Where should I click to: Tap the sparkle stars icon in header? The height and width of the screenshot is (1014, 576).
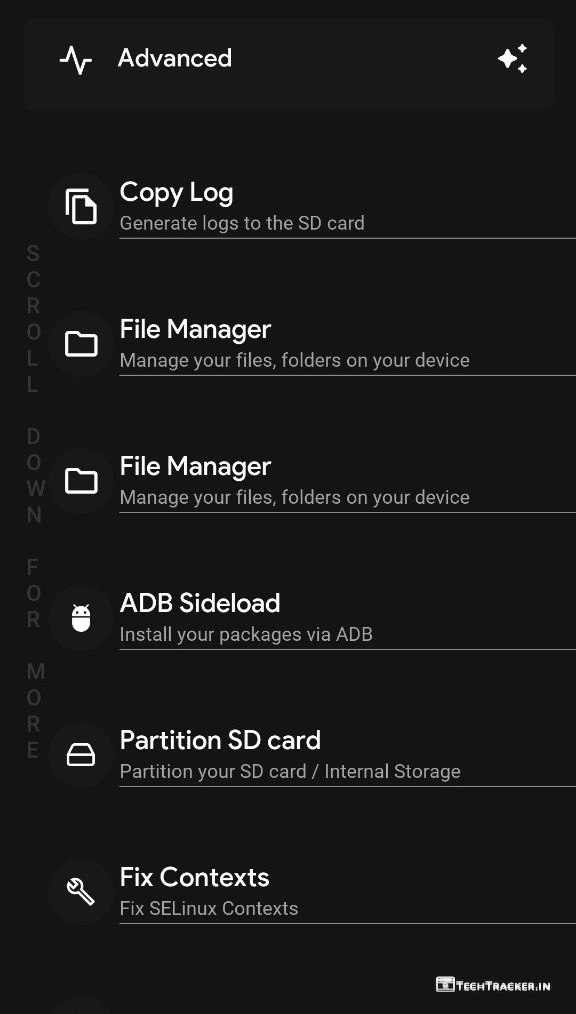click(513, 59)
